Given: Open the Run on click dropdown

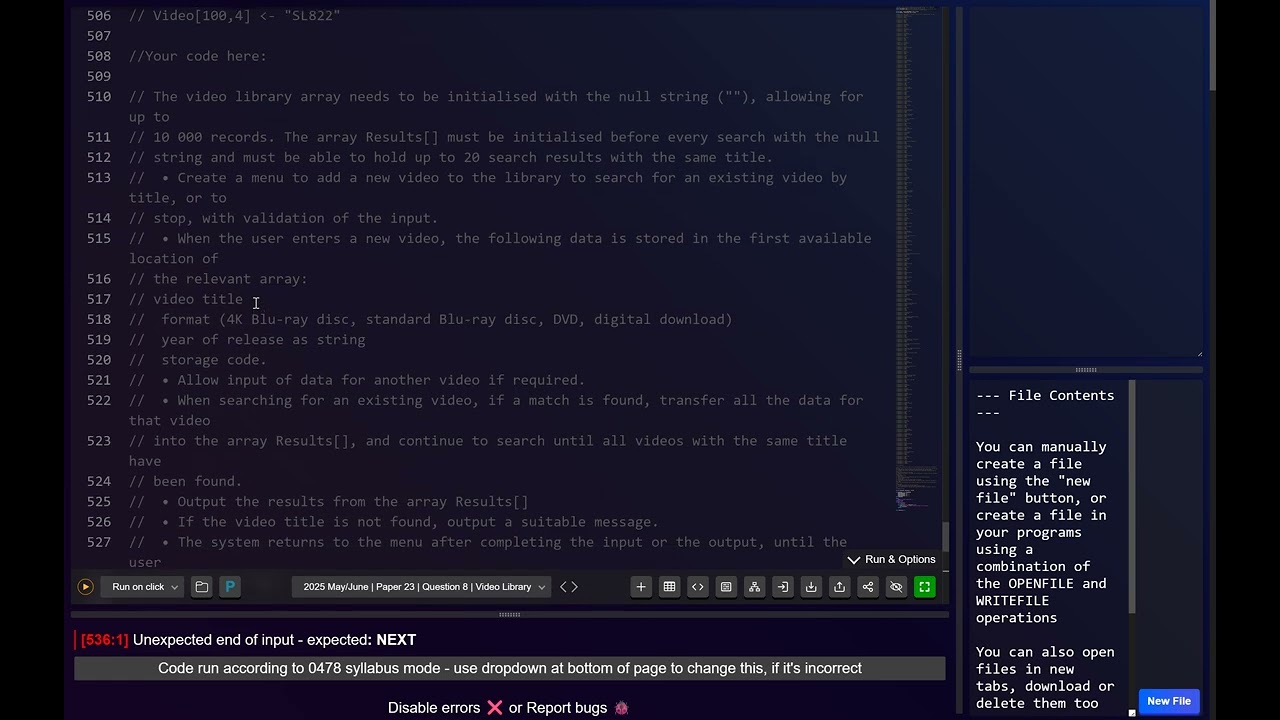Looking at the screenshot, I should (x=145, y=587).
